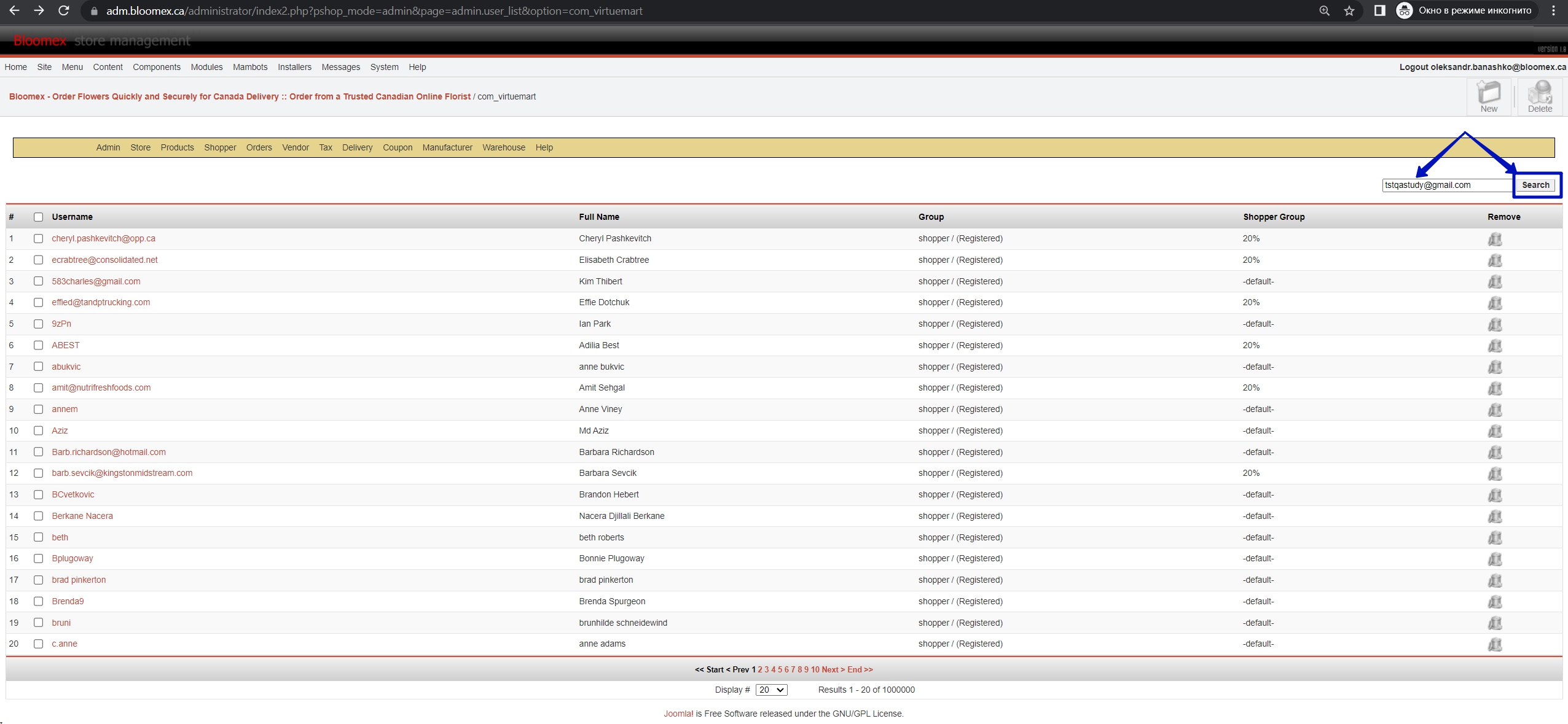Open the Joomla! footer link

(x=678, y=714)
